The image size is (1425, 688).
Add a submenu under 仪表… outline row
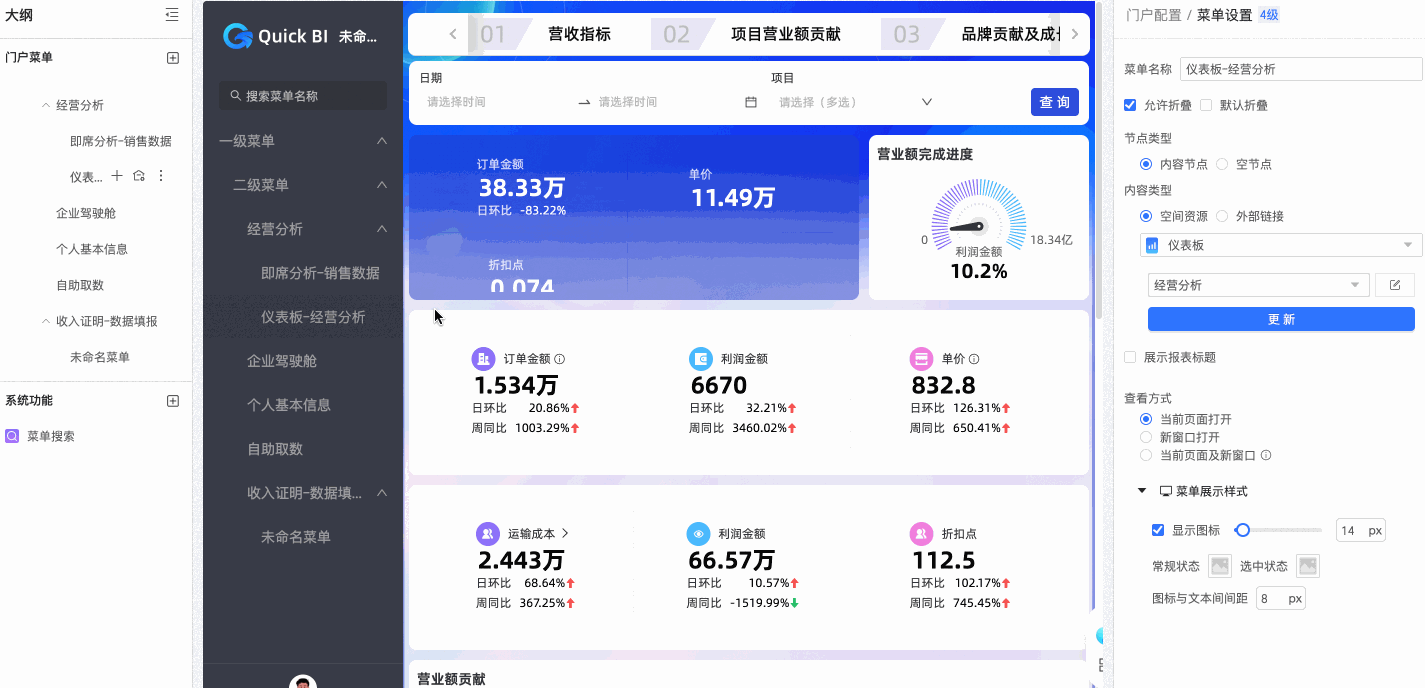point(117,176)
